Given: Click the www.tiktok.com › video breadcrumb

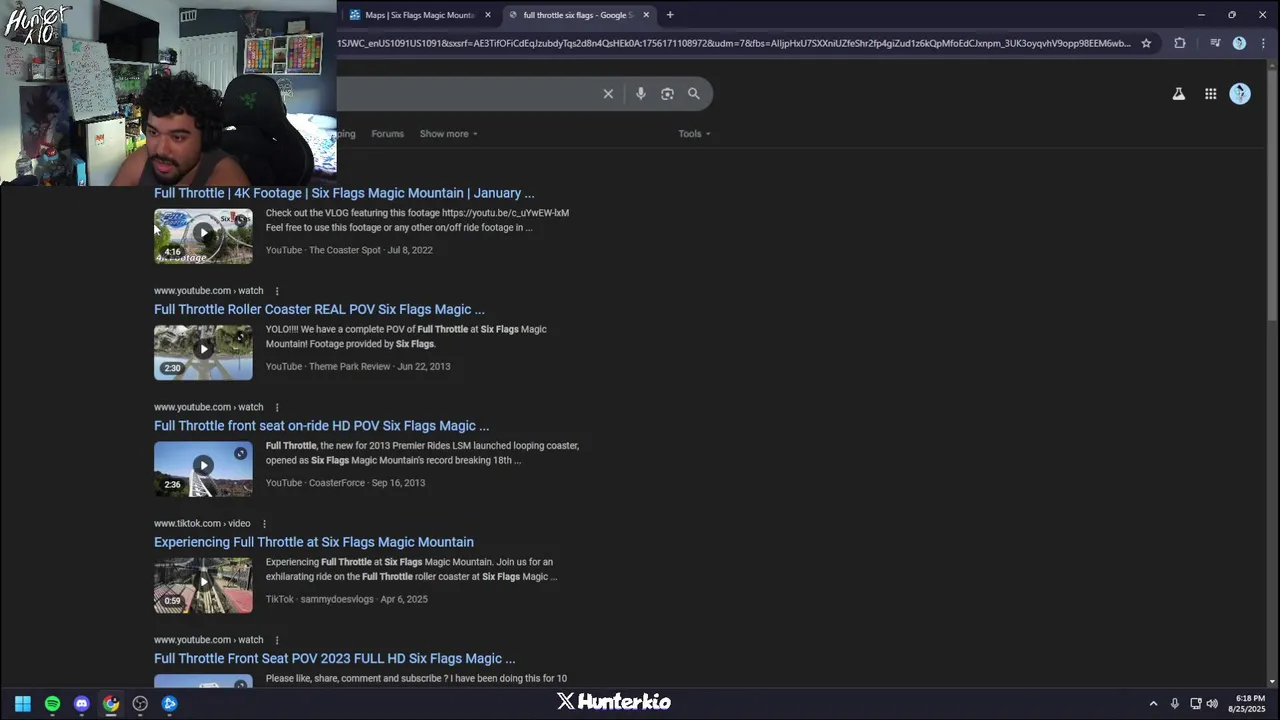Looking at the screenshot, I should (x=202, y=524).
